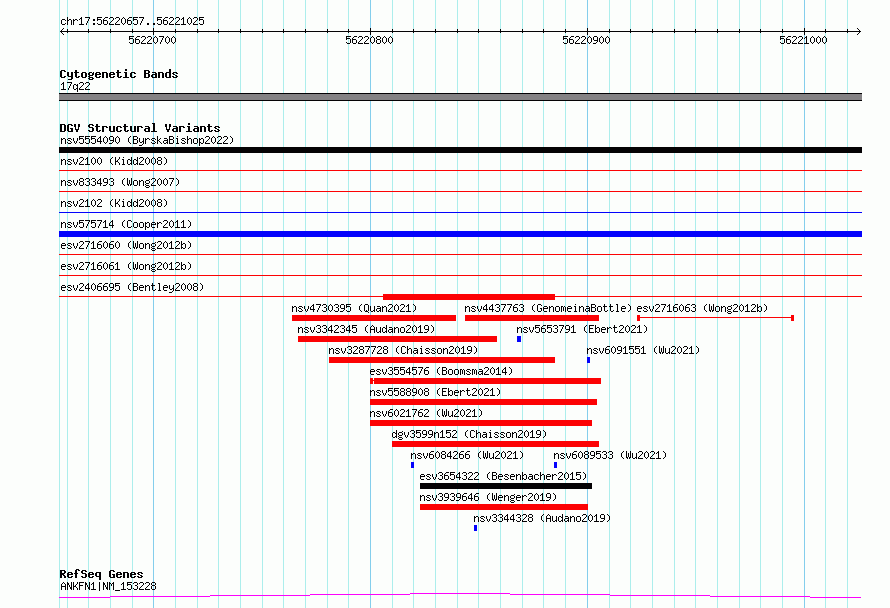
Task: Click the 17q22 cytogenetic band label
Action: pos(75,86)
